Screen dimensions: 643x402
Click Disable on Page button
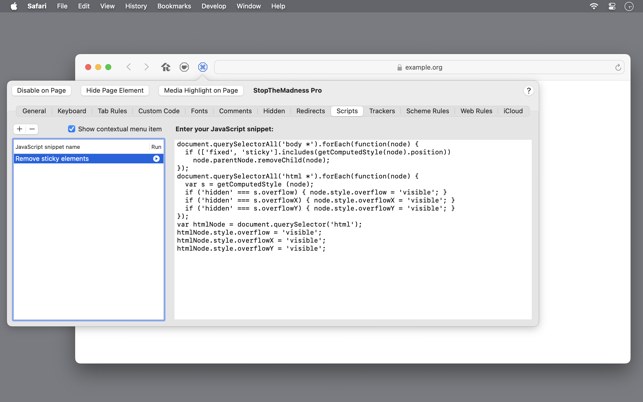[x=41, y=90]
